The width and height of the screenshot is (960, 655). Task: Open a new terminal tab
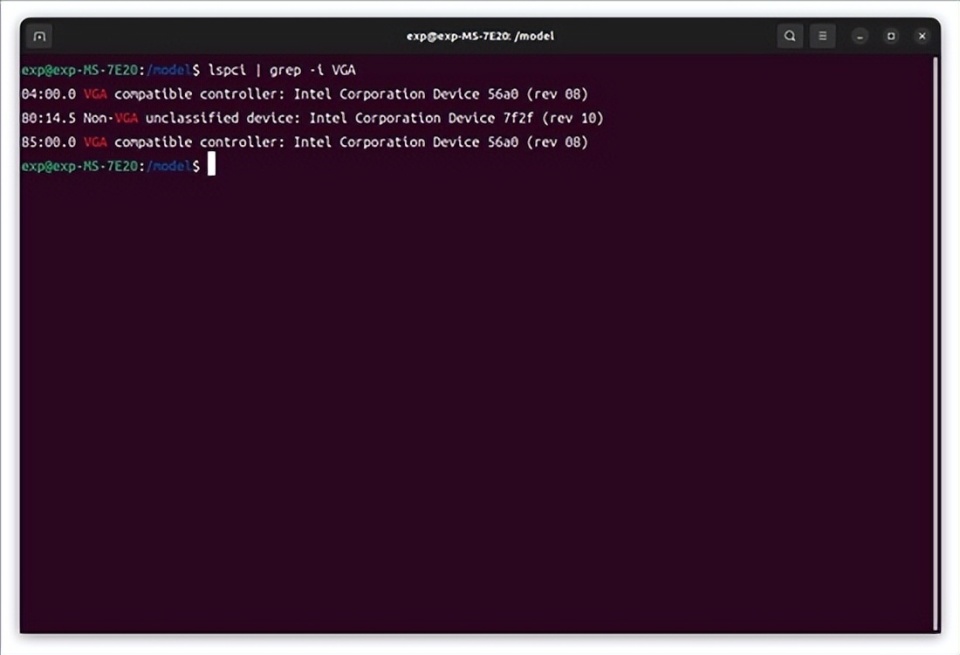coord(39,36)
